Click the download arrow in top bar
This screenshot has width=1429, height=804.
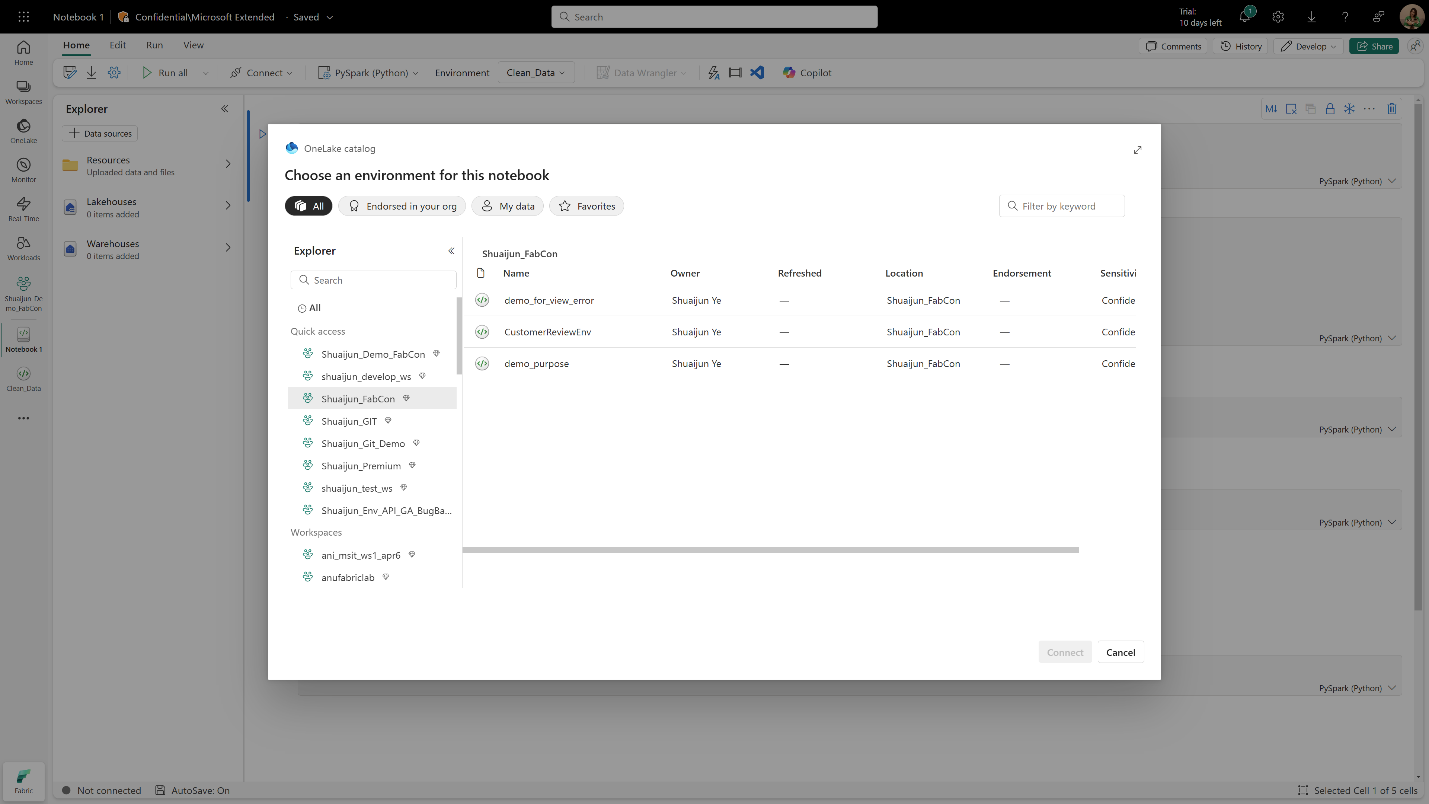pyautogui.click(x=1311, y=17)
